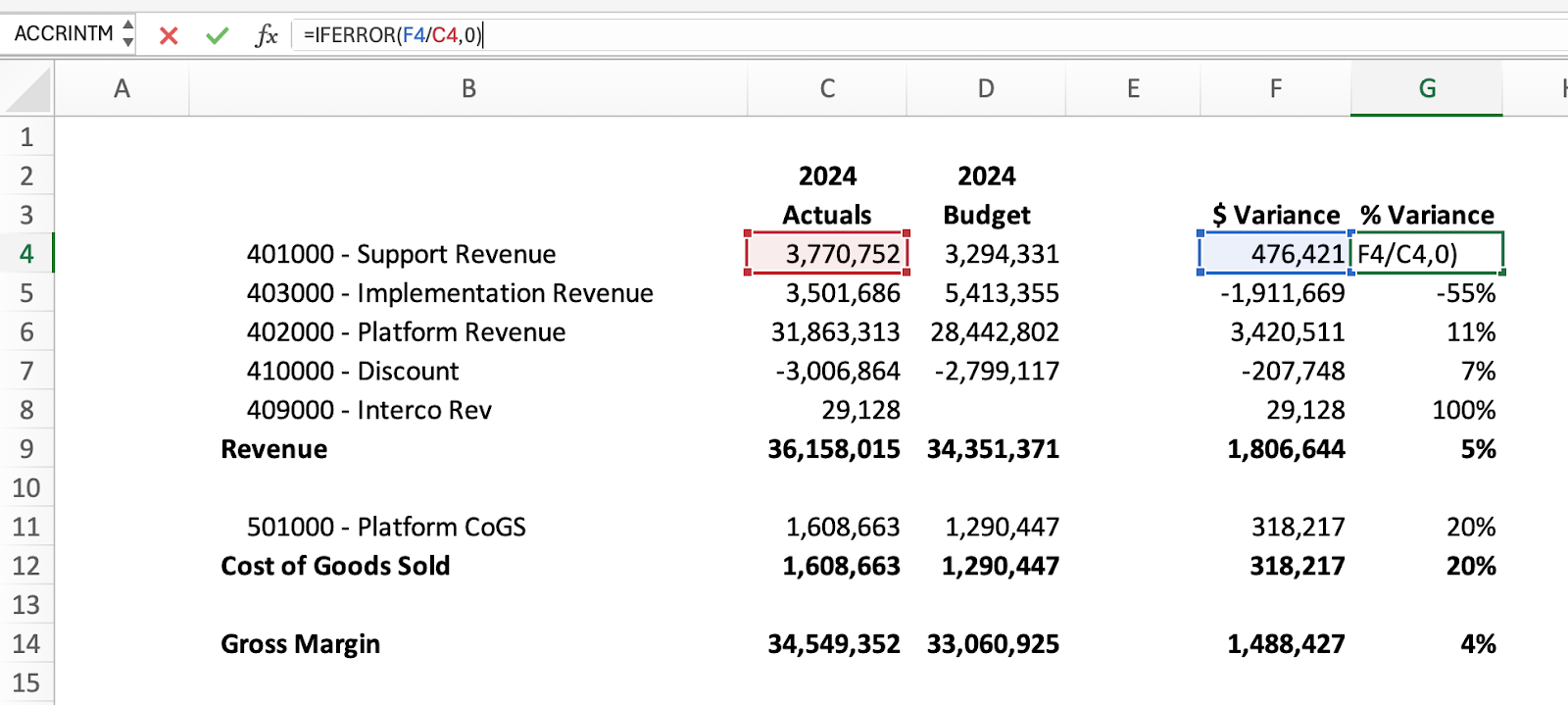Image resolution: width=1568 pixels, height=705 pixels.
Task: Click the '% Variance' heading cell
Action: [1427, 215]
